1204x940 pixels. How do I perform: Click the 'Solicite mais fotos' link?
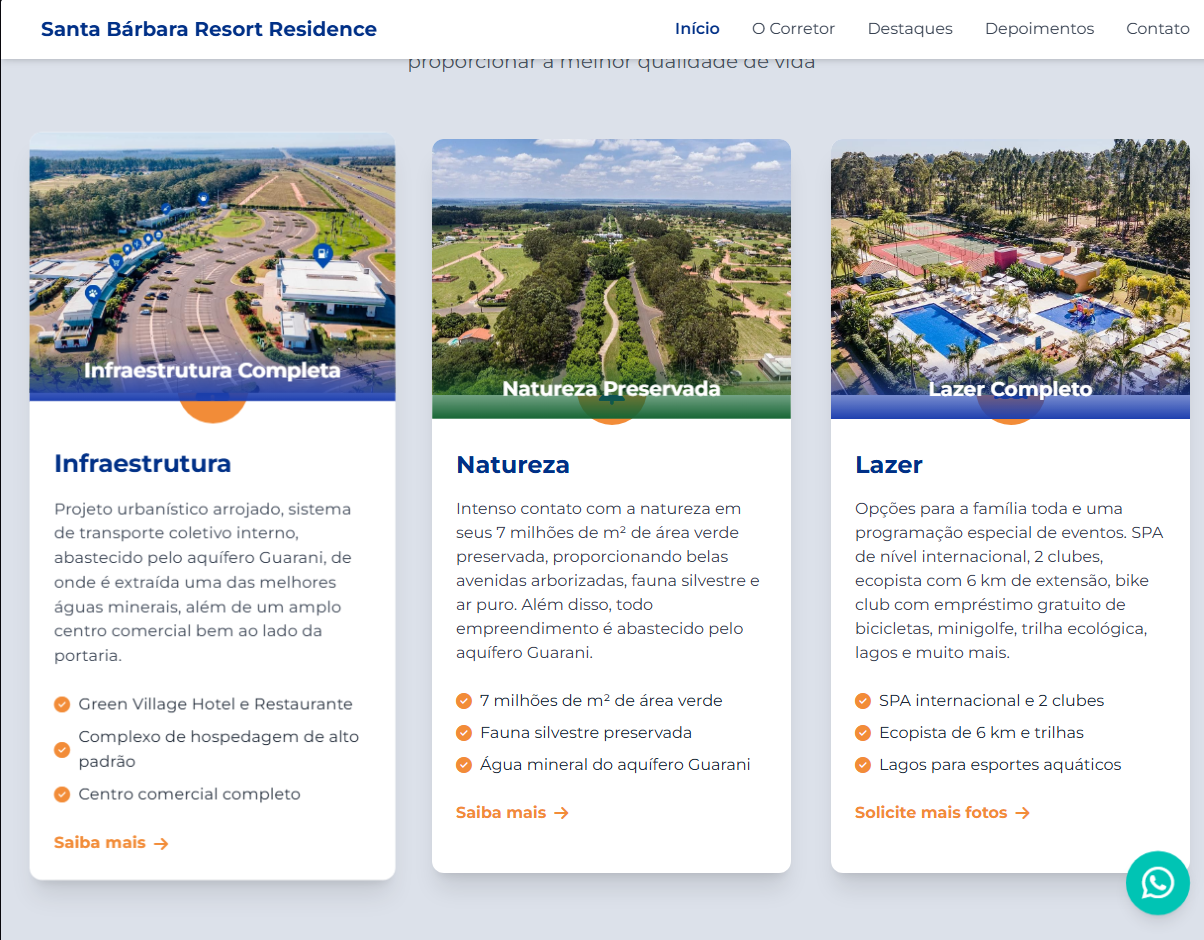coord(931,813)
